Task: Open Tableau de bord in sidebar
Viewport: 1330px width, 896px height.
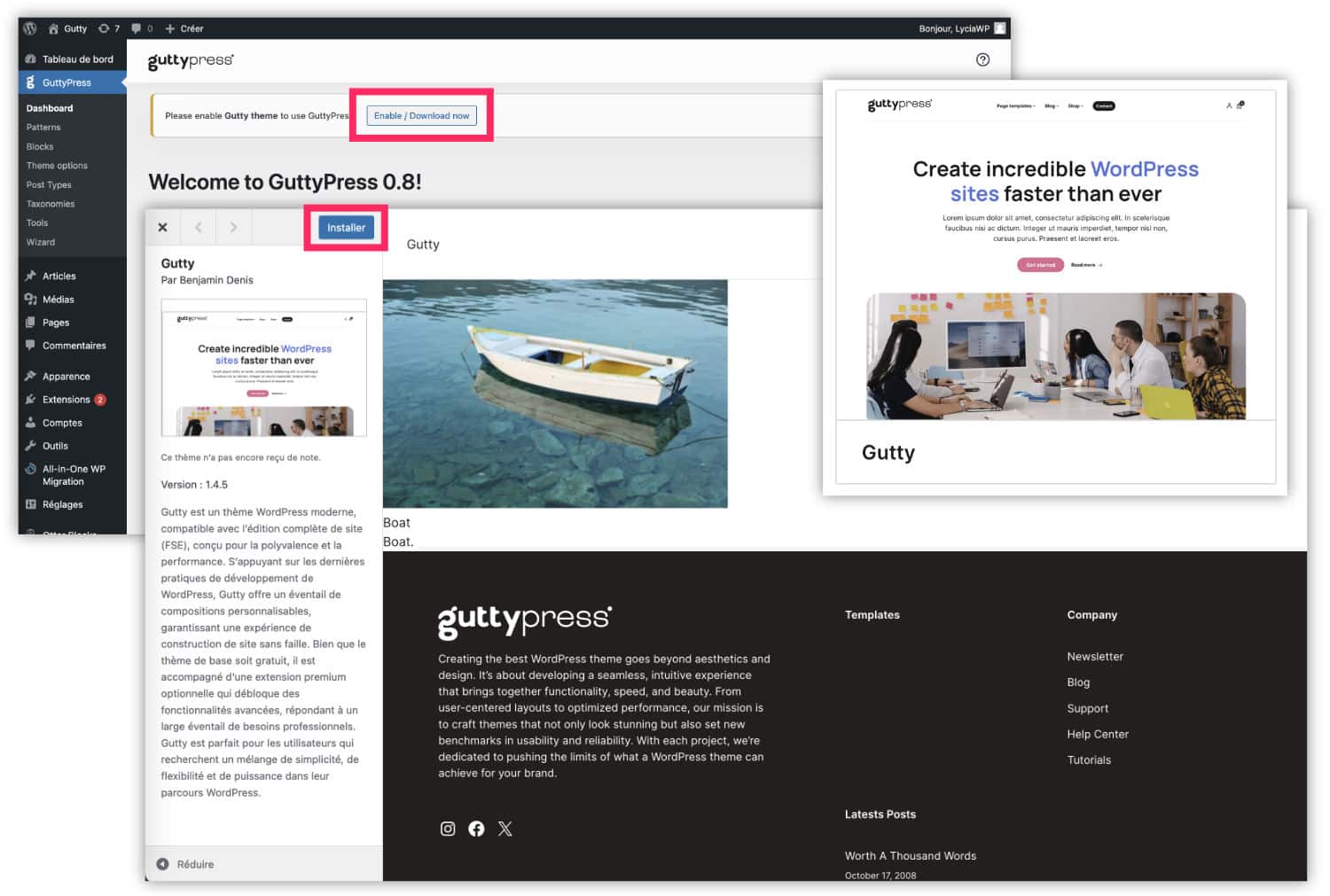Action: [x=71, y=59]
